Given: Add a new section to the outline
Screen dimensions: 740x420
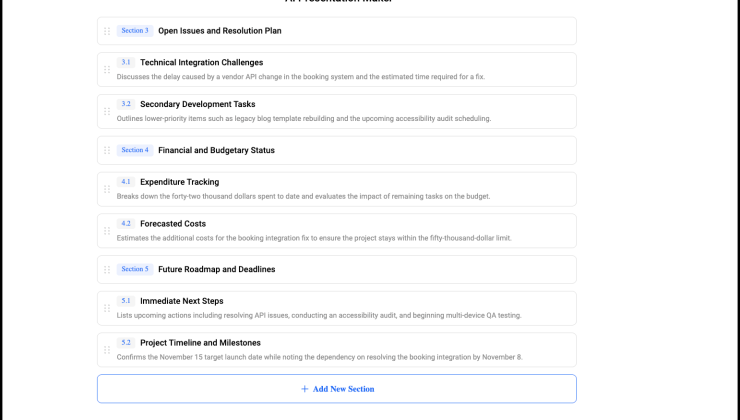Looking at the screenshot, I should click(x=337, y=389).
